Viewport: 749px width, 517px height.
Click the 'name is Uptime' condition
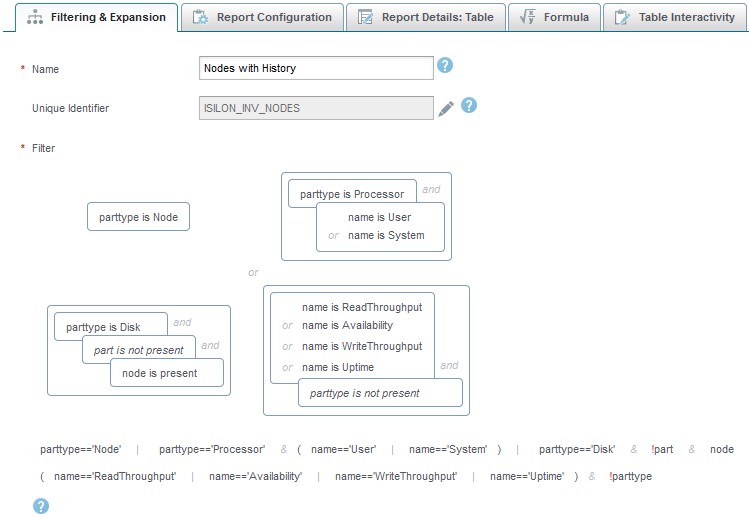[338, 367]
